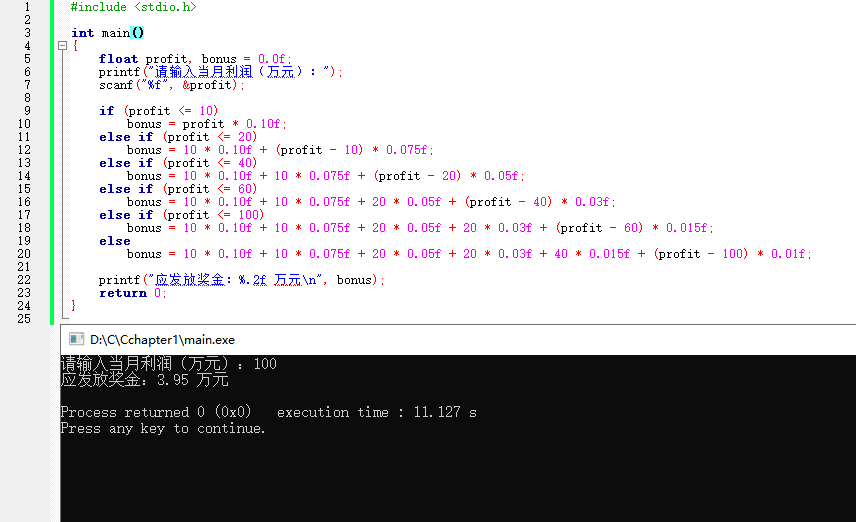Click line number 20 in the gutter
Image resolution: width=856 pixels, height=522 pixels.
(24, 254)
